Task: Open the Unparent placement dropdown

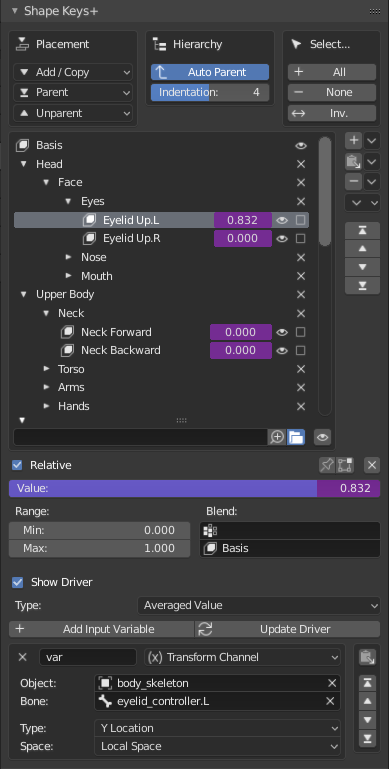Action: click(73, 113)
